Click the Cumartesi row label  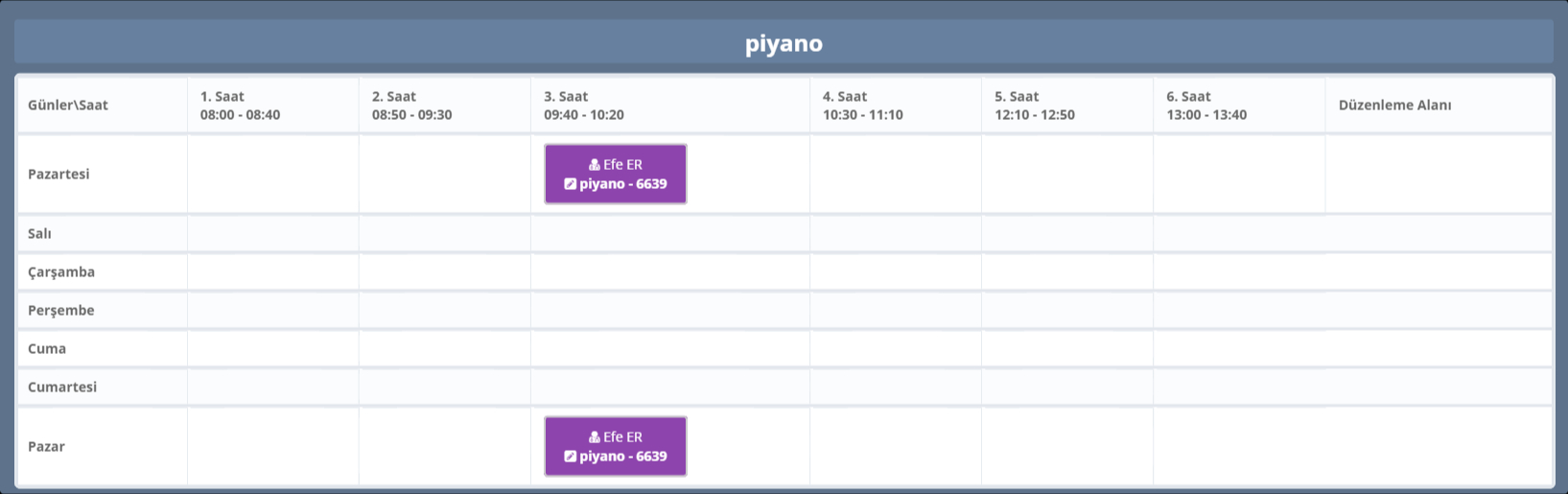point(62,388)
